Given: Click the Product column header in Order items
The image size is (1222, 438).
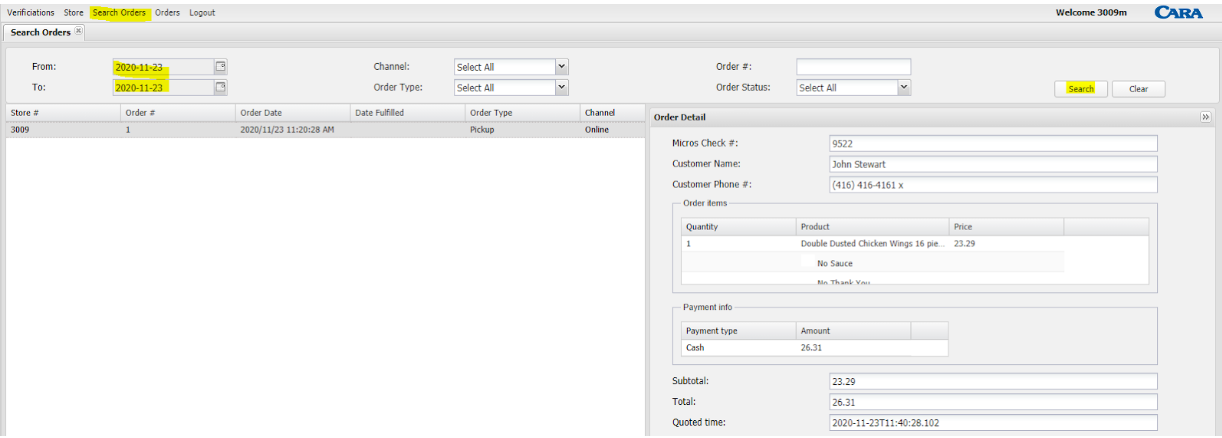Looking at the screenshot, I should 873,227.
